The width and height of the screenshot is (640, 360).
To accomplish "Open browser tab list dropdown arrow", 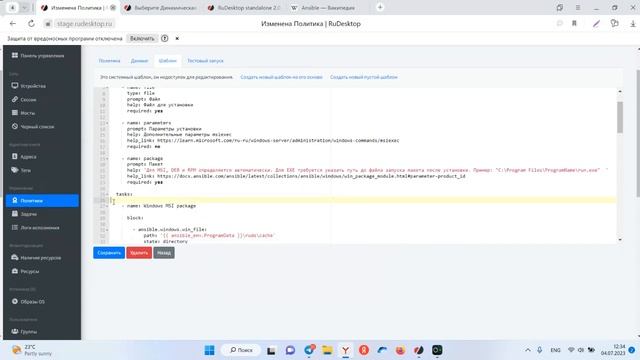I will [24, 8].
